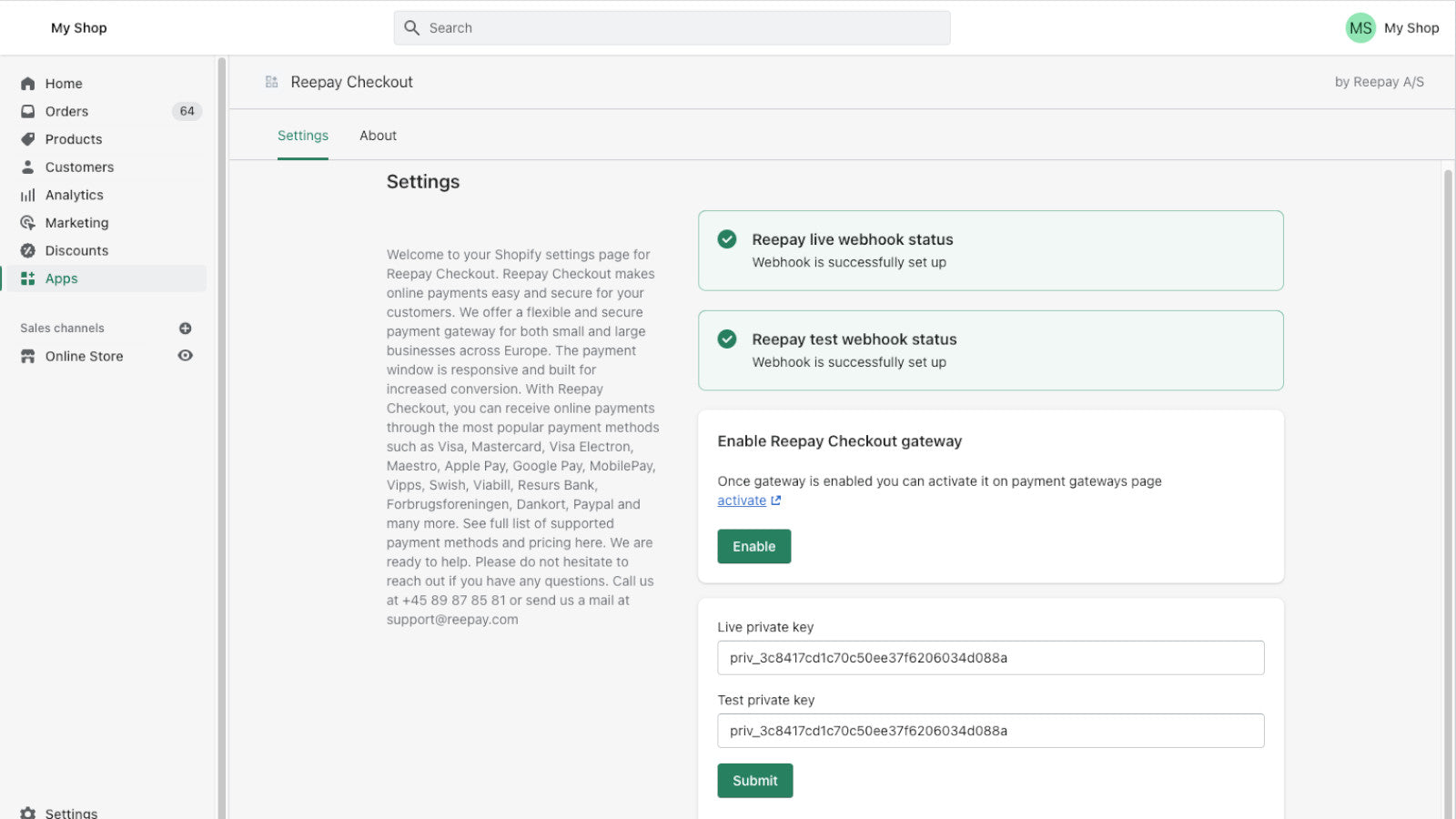Click the Marketing target icon
This screenshot has width=1456, height=819.
28,223
